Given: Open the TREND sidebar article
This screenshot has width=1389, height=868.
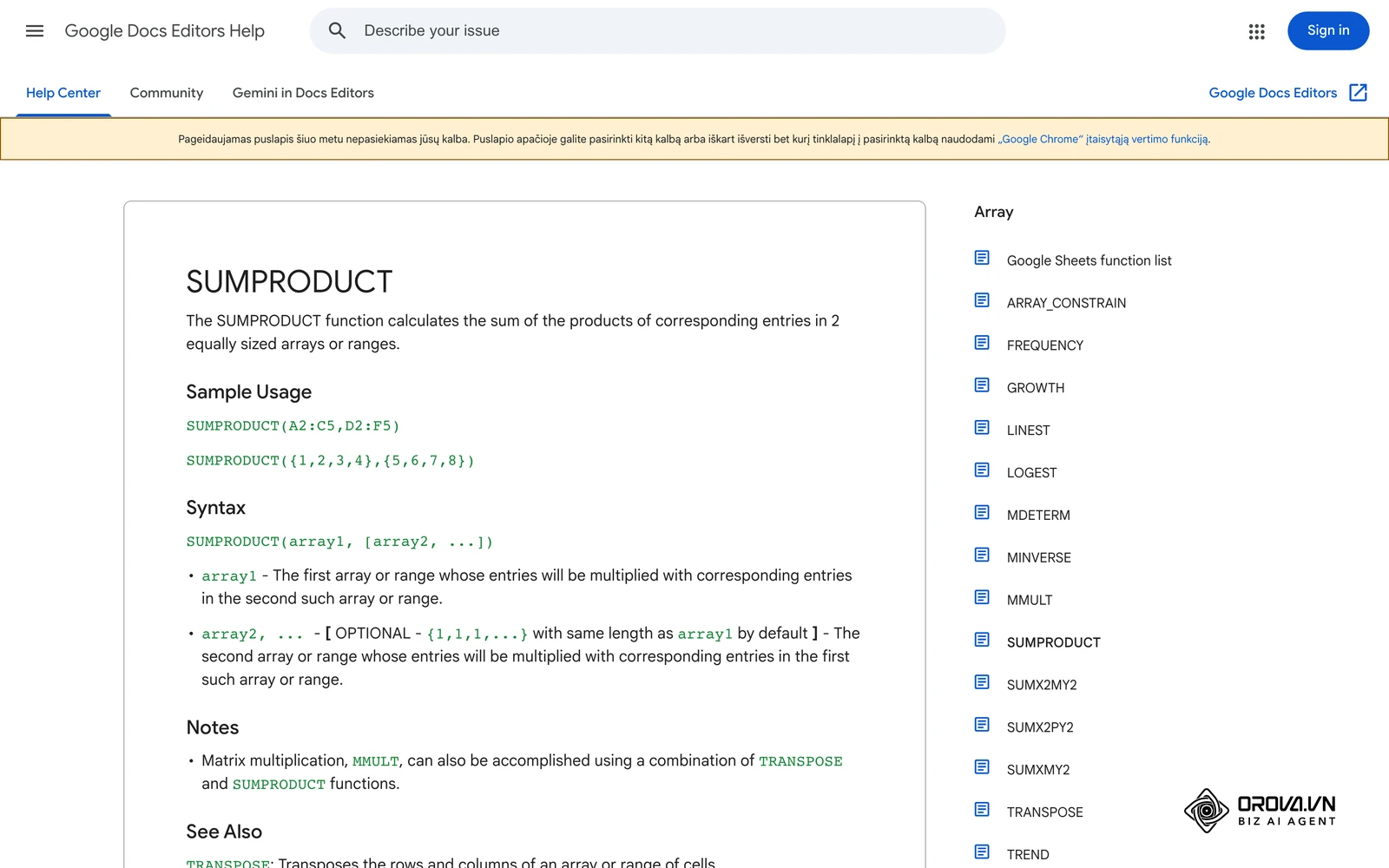Looking at the screenshot, I should point(1028,855).
